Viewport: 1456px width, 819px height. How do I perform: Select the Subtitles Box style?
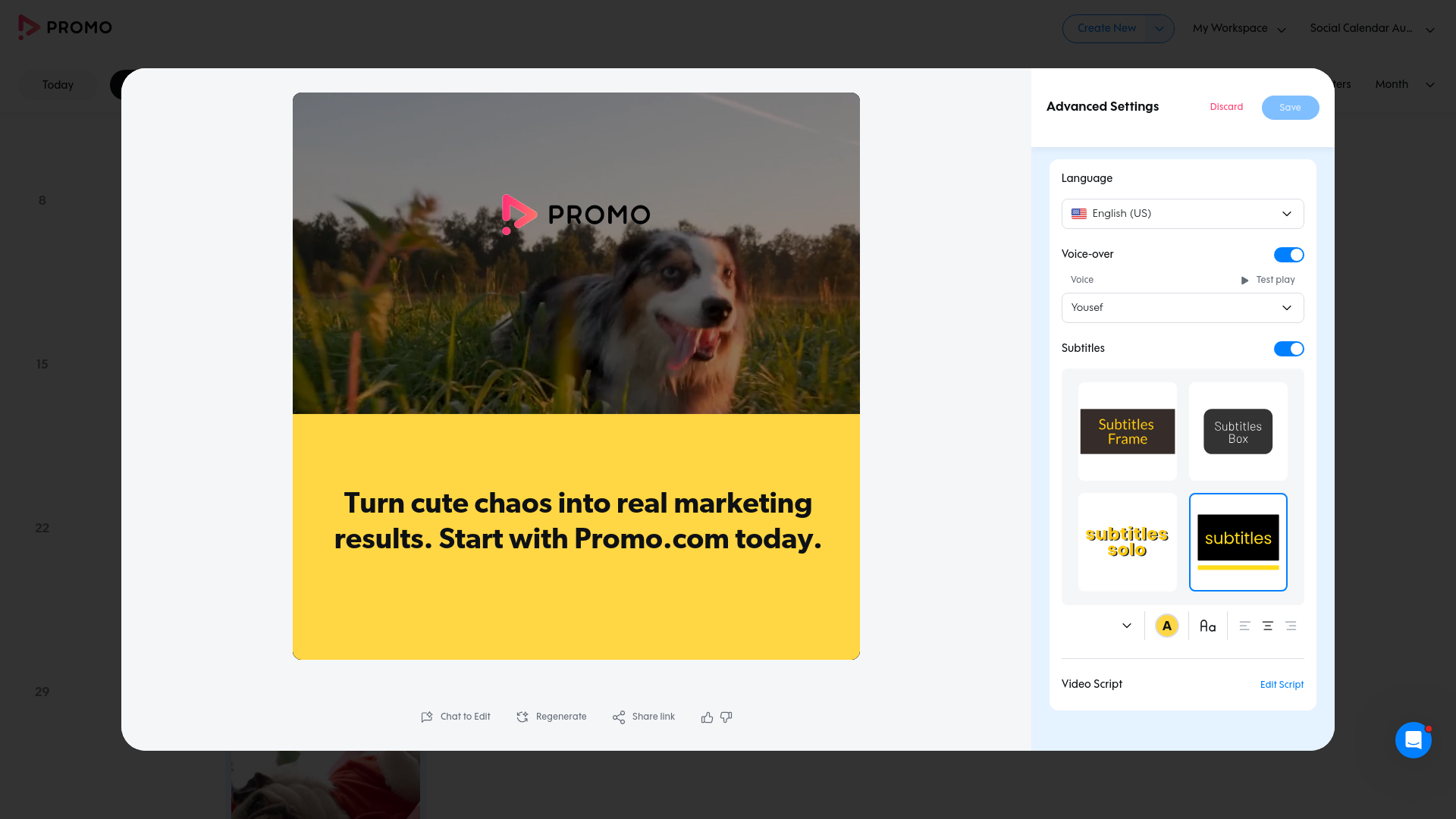pyautogui.click(x=1238, y=431)
